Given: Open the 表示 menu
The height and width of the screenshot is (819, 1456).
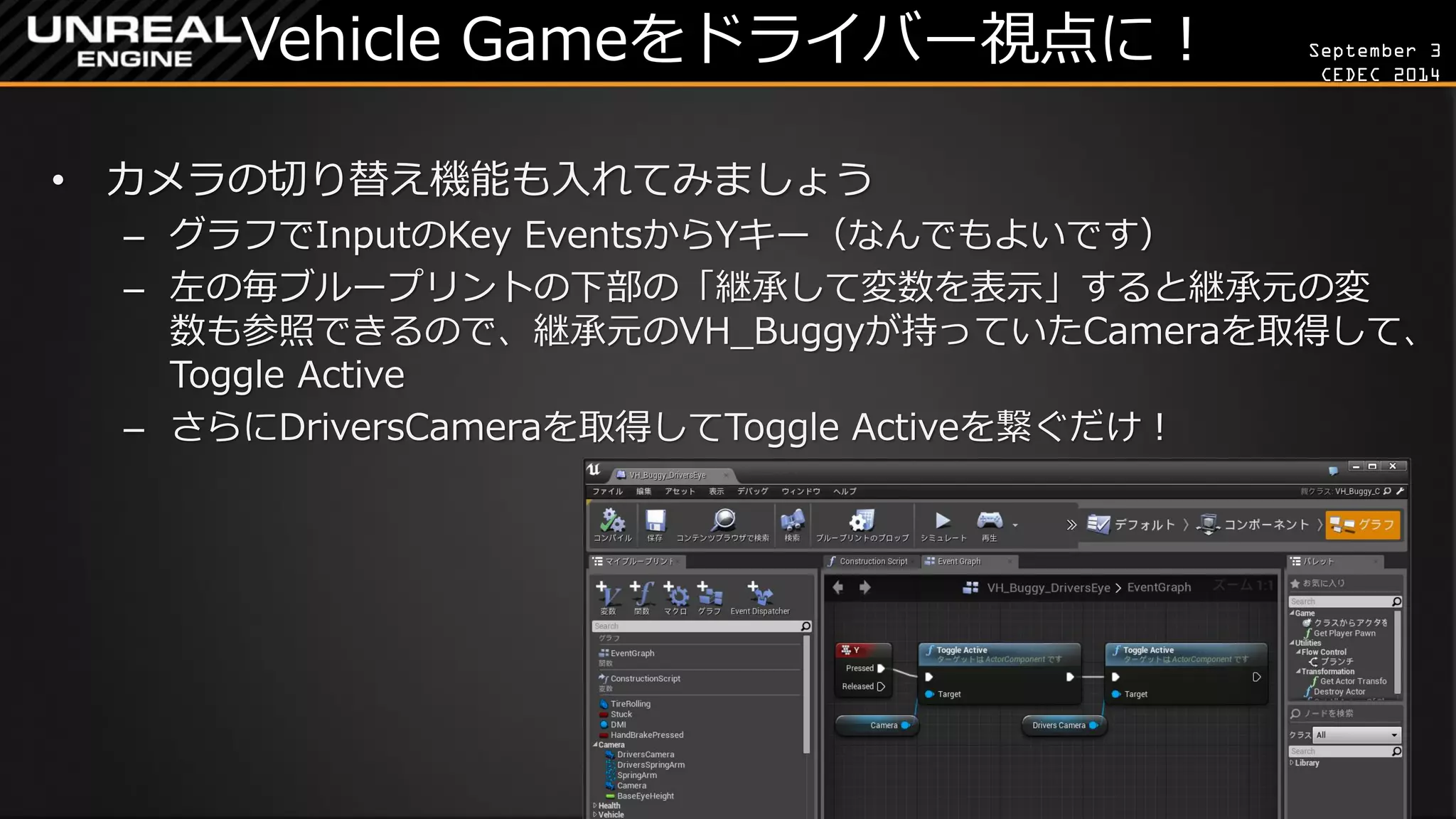Looking at the screenshot, I should coord(716,491).
